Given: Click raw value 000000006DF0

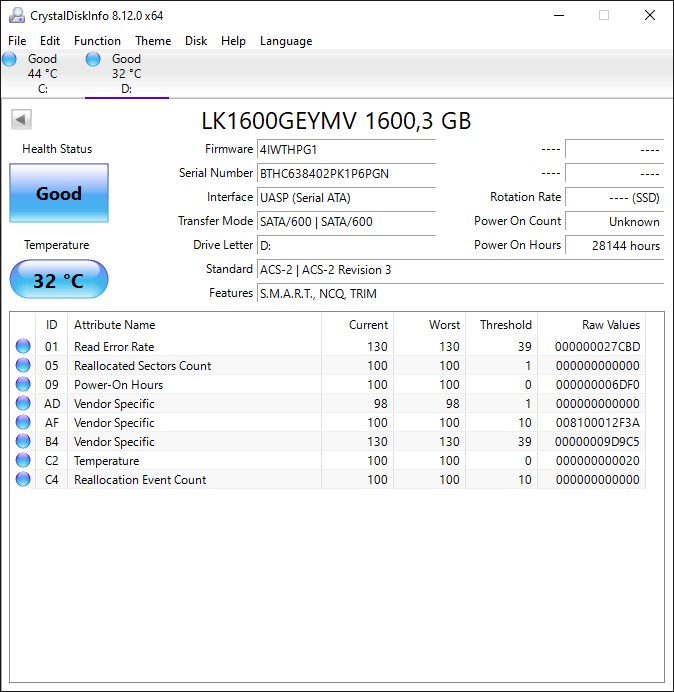Looking at the screenshot, I should click(597, 385).
